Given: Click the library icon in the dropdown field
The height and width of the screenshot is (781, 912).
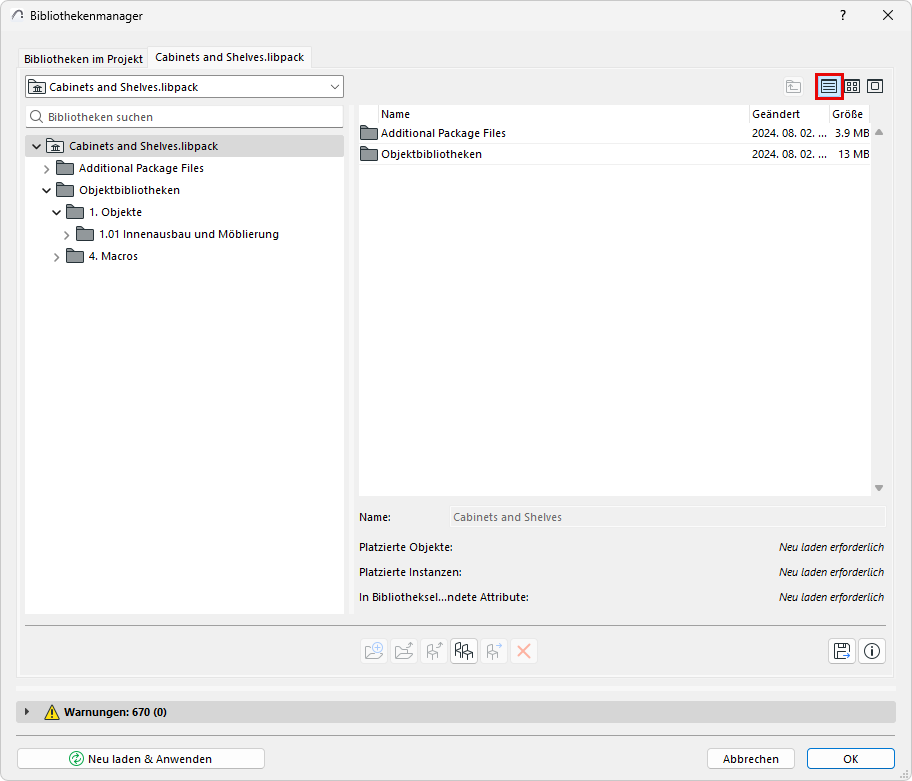Looking at the screenshot, I should pos(37,87).
